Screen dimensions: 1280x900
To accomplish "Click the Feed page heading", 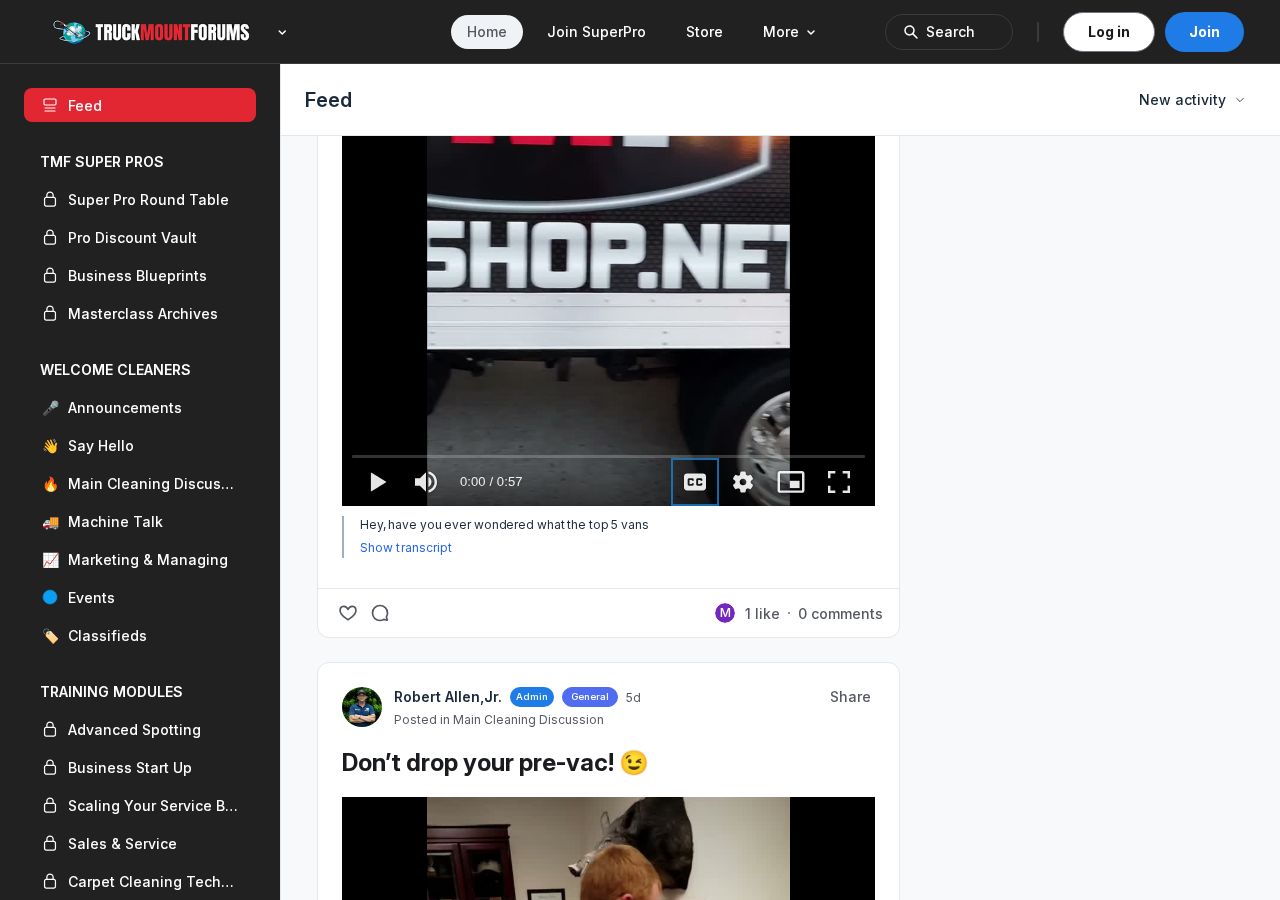I will coord(328,100).
